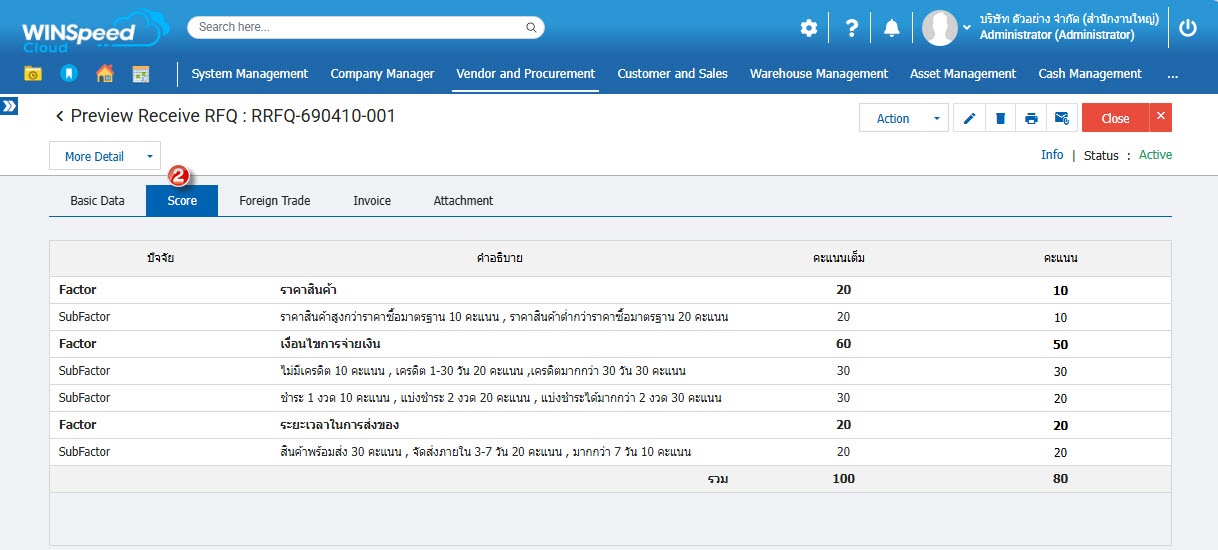Open the Vendor and Procurement menu
This screenshot has height=550, width=1218.
pos(525,74)
